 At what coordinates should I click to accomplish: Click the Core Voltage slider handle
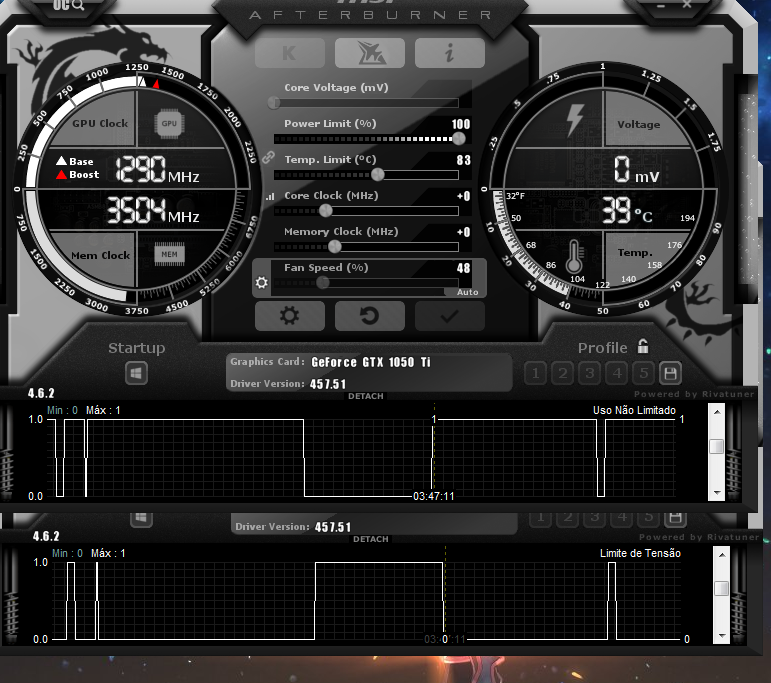pyautogui.click(x=274, y=103)
